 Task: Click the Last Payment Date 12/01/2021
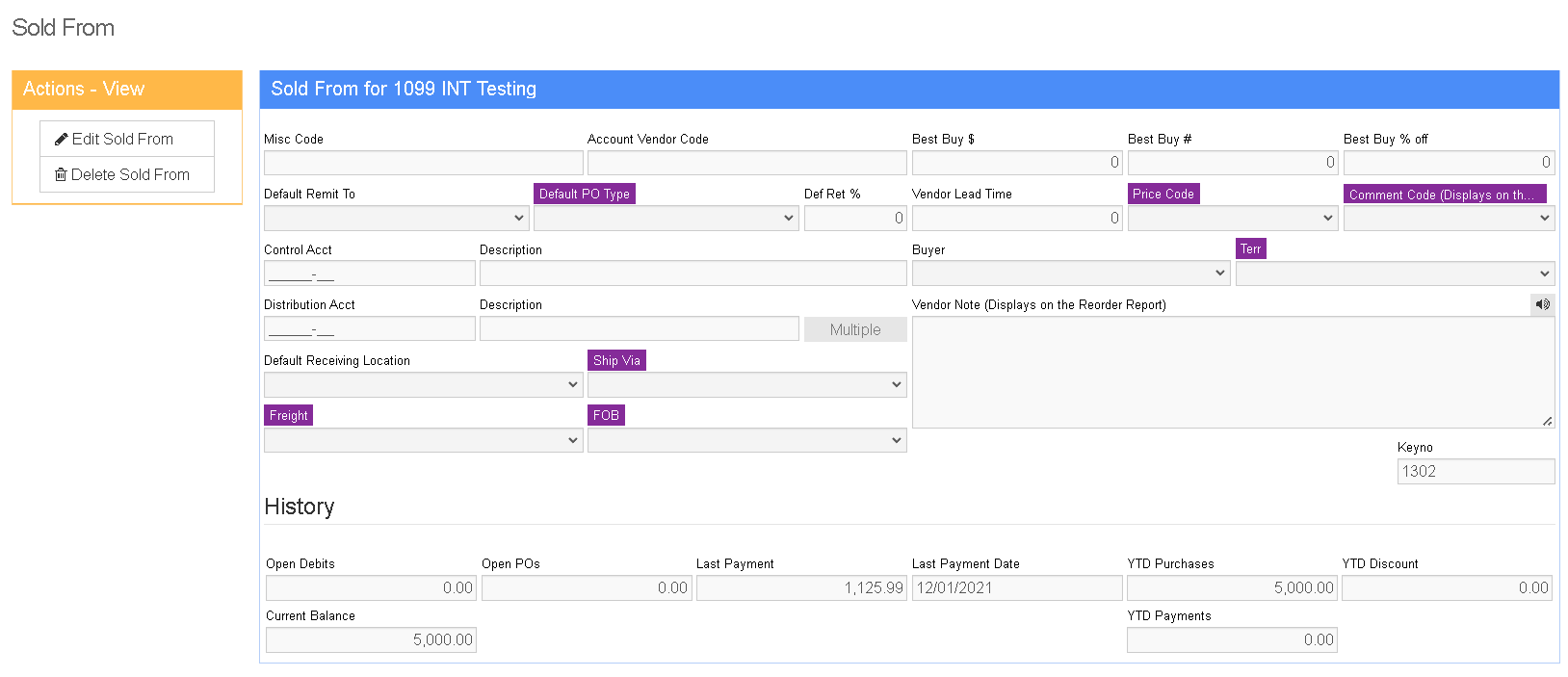coord(1017,588)
